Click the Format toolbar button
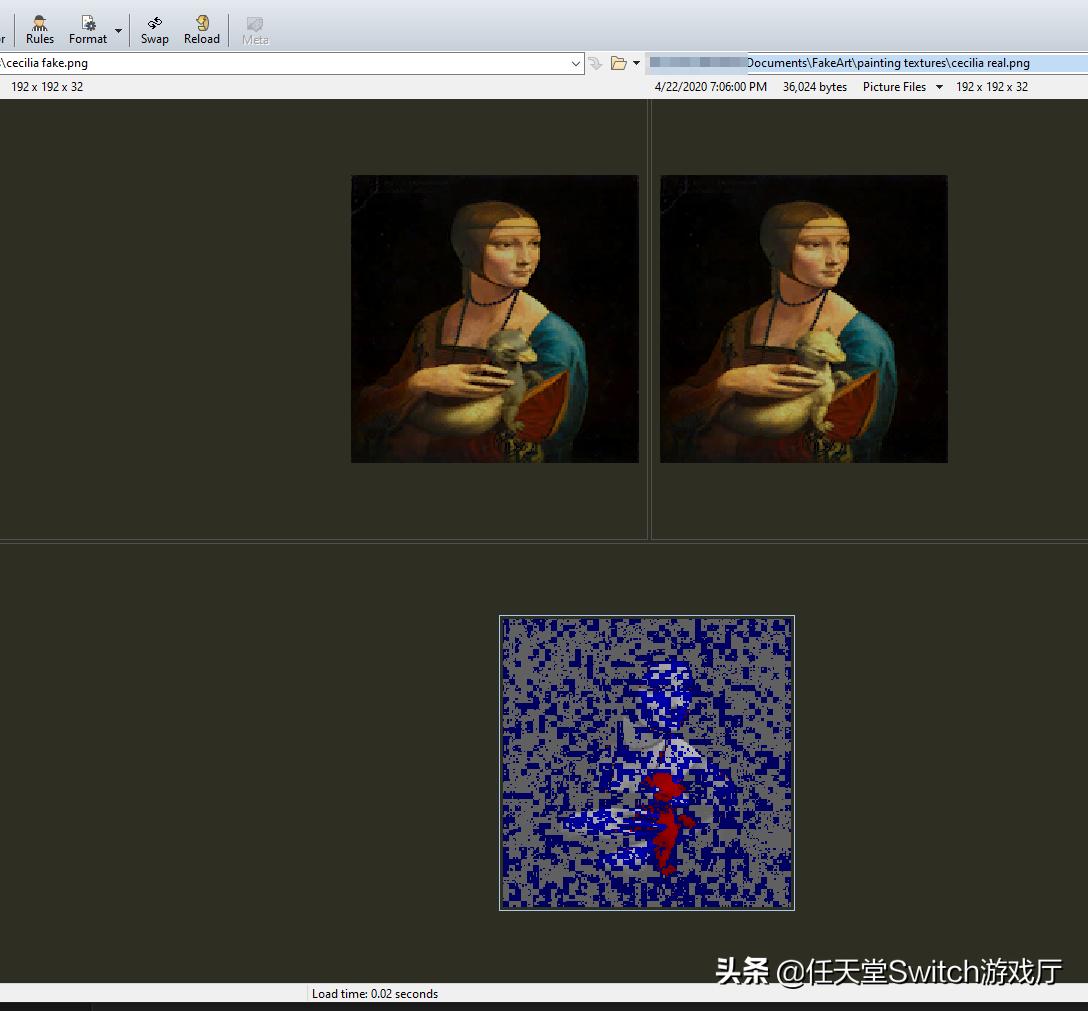The width and height of the screenshot is (1088, 1011). tap(88, 31)
